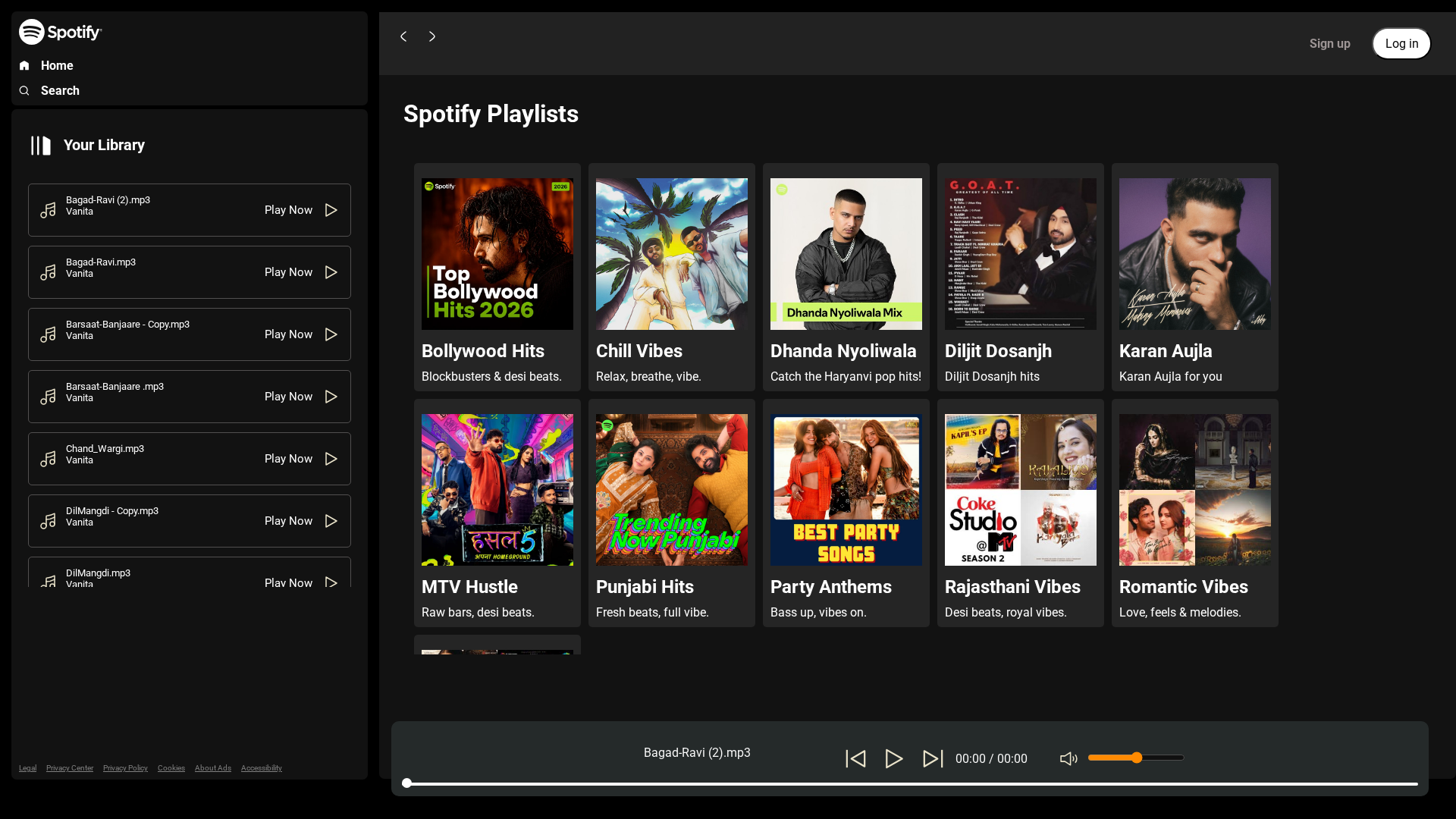Image resolution: width=1456 pixels, height=819 pixels.
Task: Open the Party Anthems playlist cover
Action: (846, 490)
